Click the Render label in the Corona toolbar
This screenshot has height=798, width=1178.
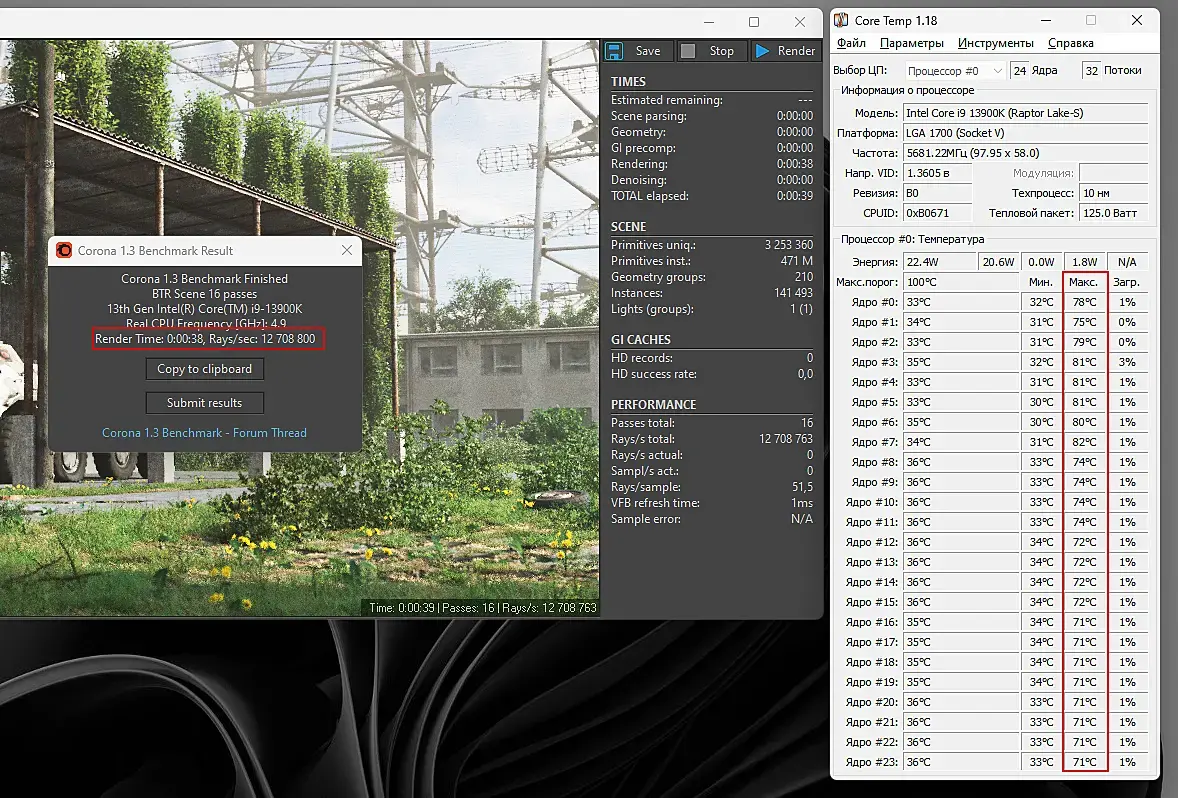(796, 51)
